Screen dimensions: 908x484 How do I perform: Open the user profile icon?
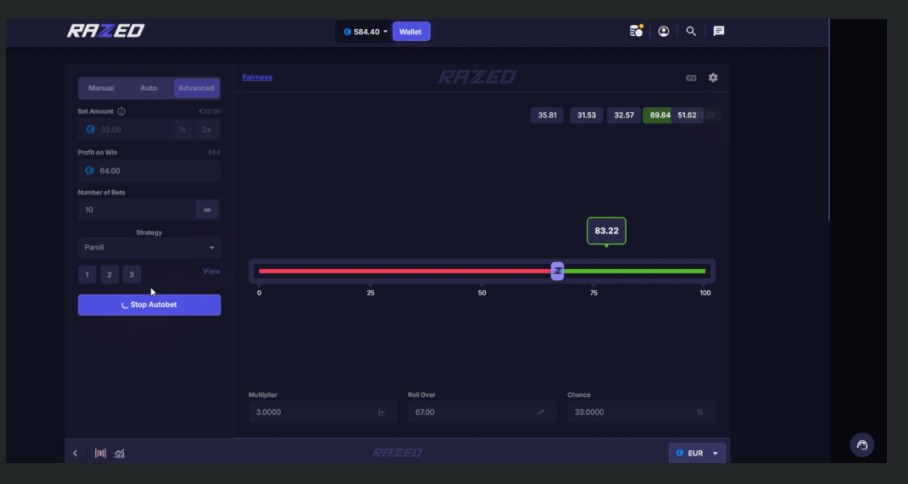click(x=663, y=31)
